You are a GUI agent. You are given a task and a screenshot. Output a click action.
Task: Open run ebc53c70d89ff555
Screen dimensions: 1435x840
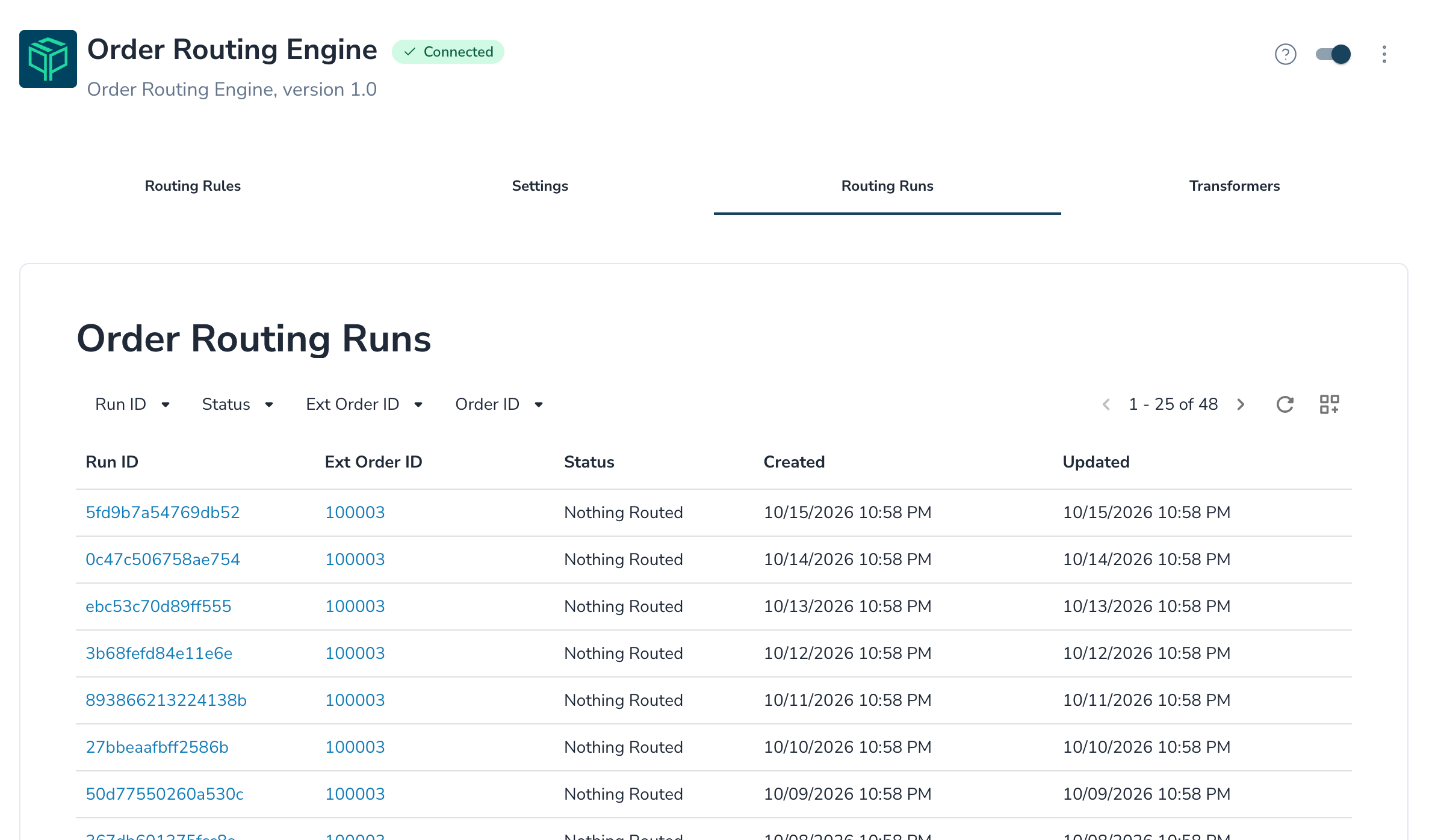(x=159, y=607)
